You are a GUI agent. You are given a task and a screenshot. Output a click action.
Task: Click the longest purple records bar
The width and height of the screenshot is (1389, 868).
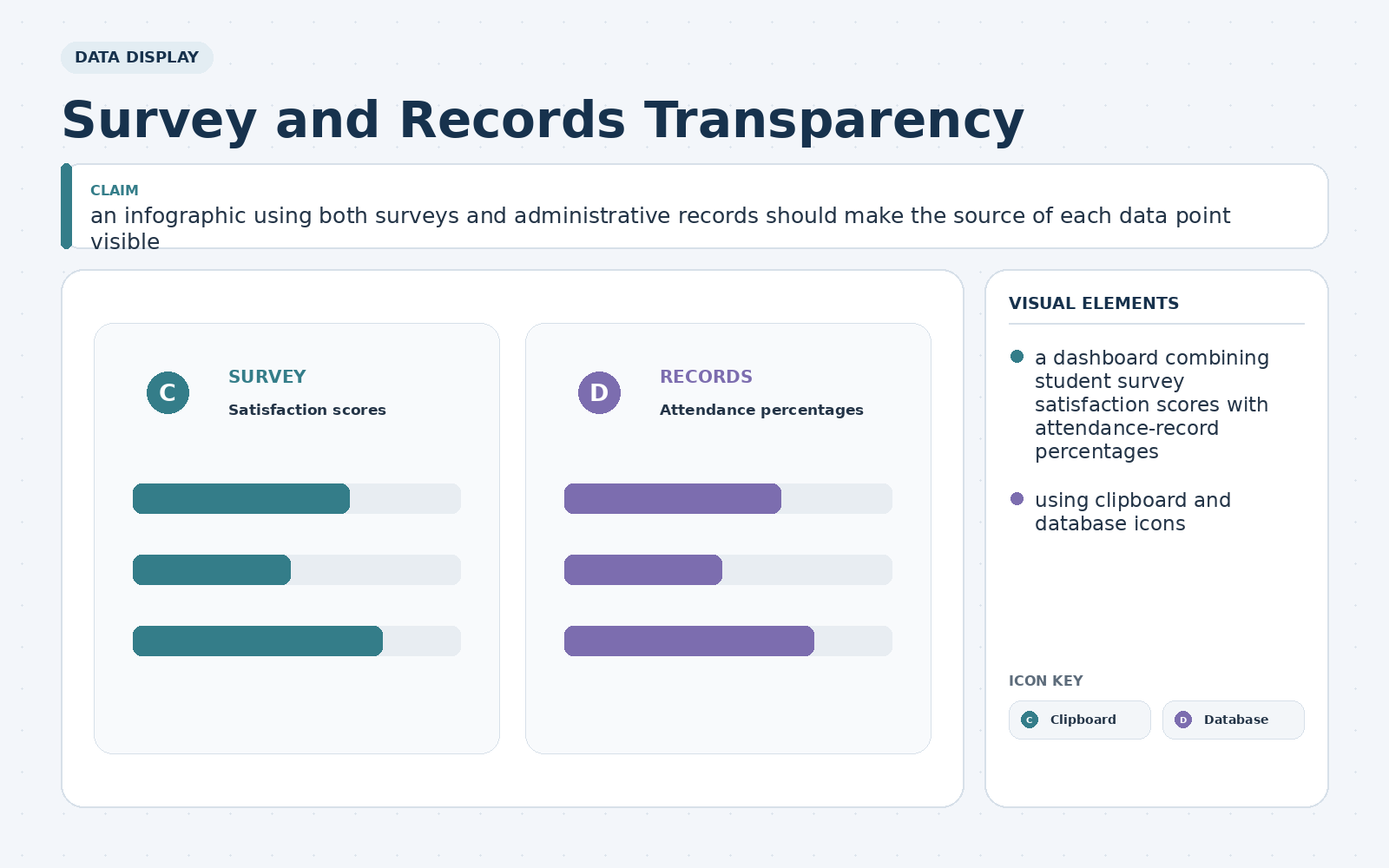(689, 641)
